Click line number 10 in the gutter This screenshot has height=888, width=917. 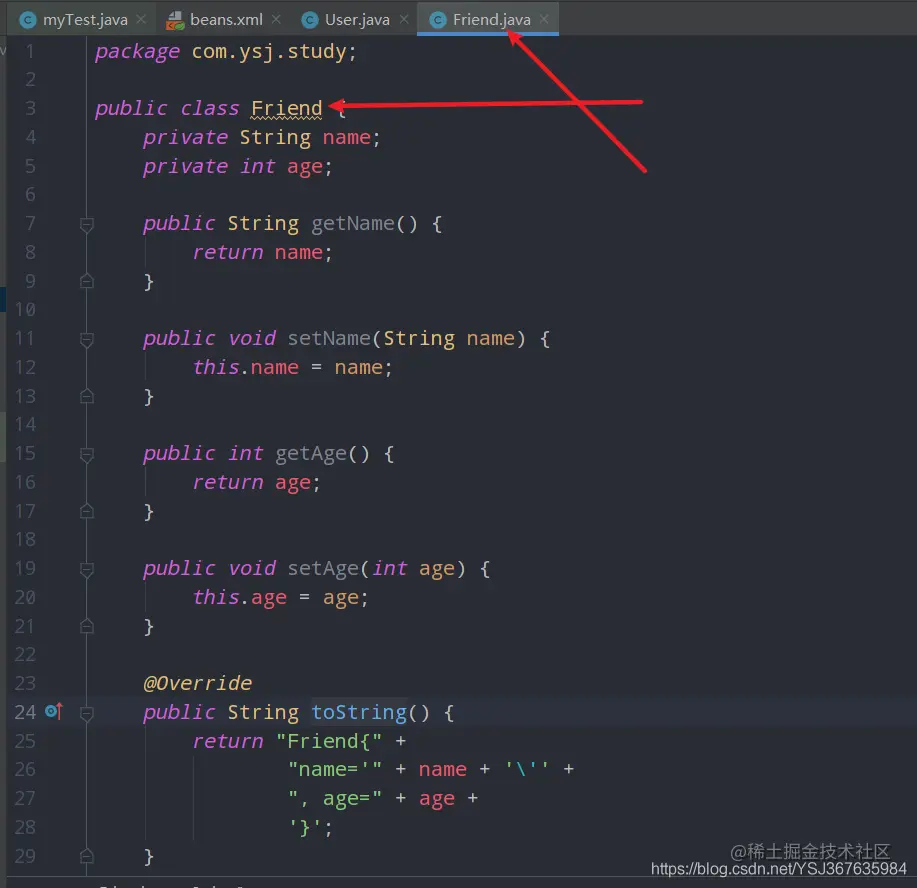tap(25, 309)
